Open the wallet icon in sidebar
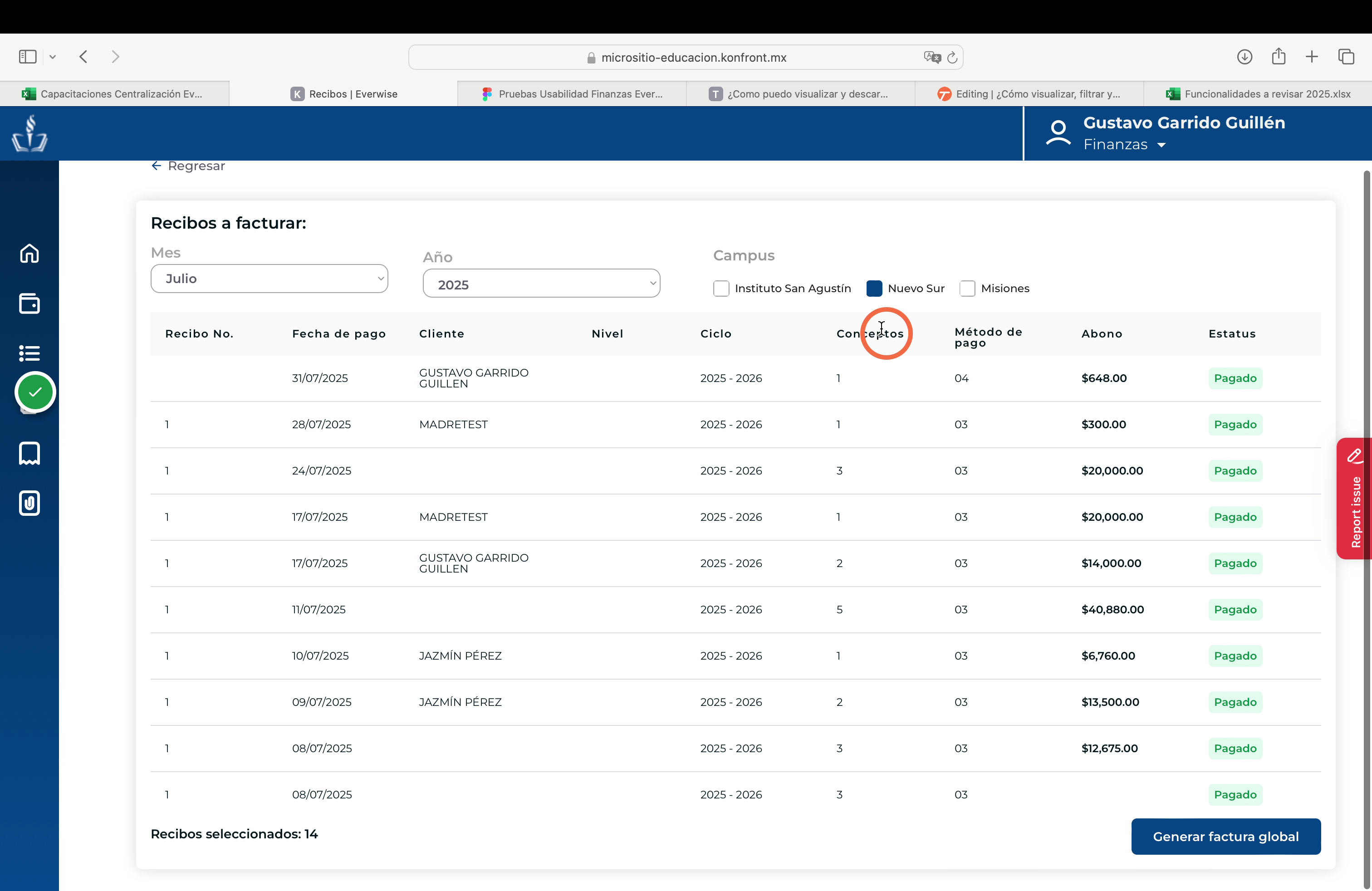This screenshot has height=891, width=1372. [29, 304]
